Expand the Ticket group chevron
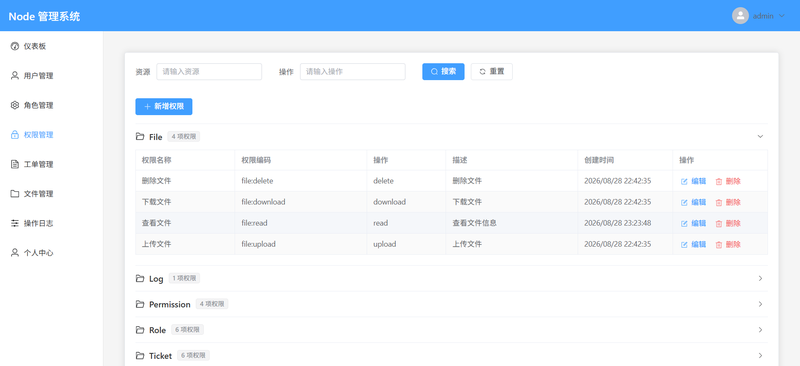 pos(760,356)
